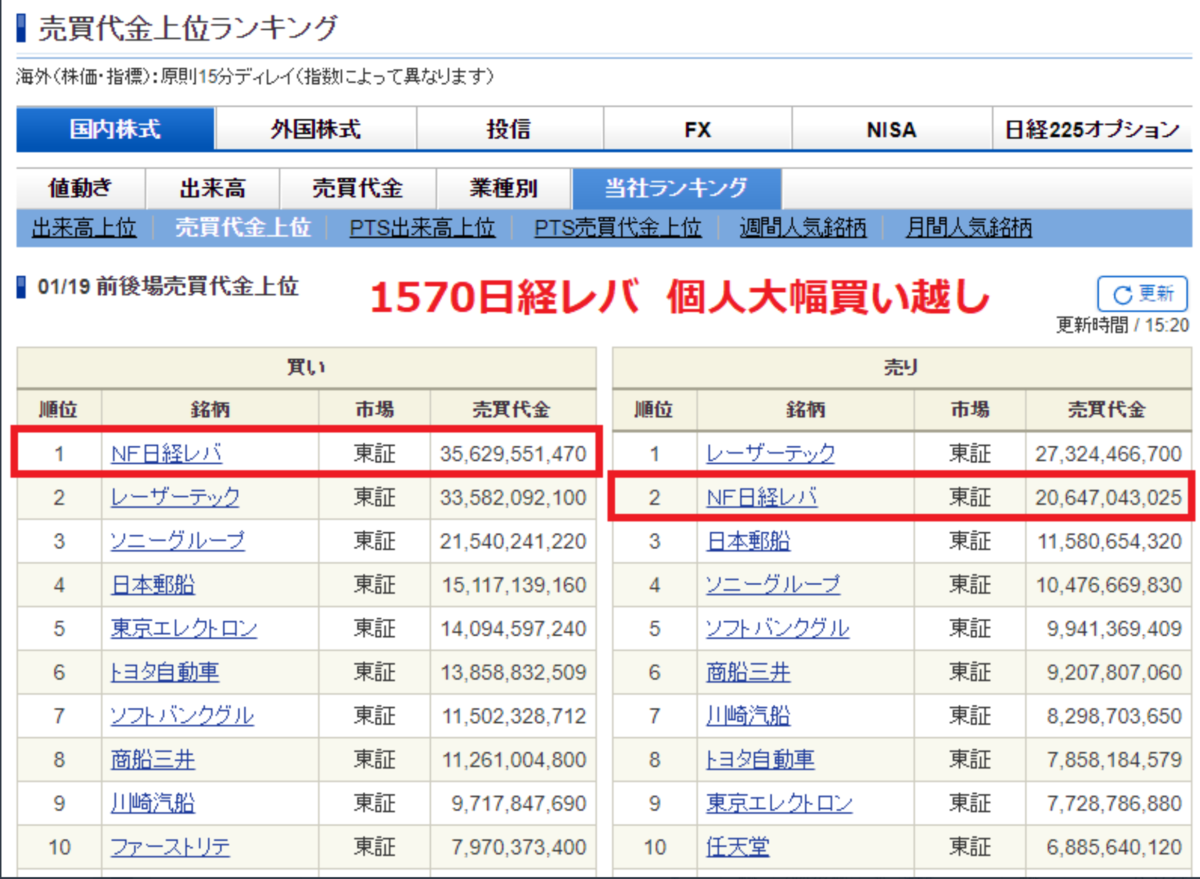This screenshot has width=1200, height=879.
Task: Click the 売り table header
Action: point(902,368)
